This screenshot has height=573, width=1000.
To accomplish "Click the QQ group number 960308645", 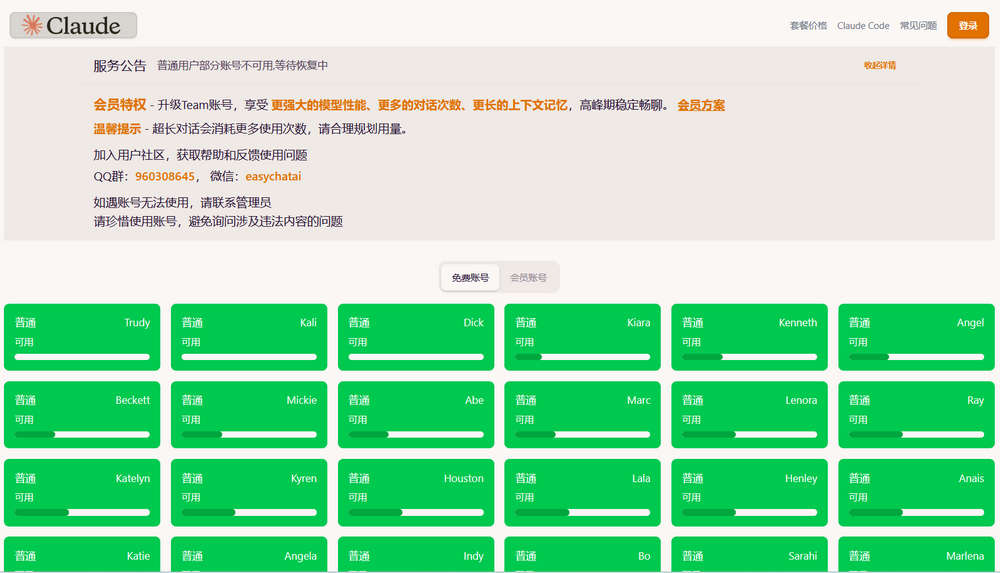I will (165, 177).
